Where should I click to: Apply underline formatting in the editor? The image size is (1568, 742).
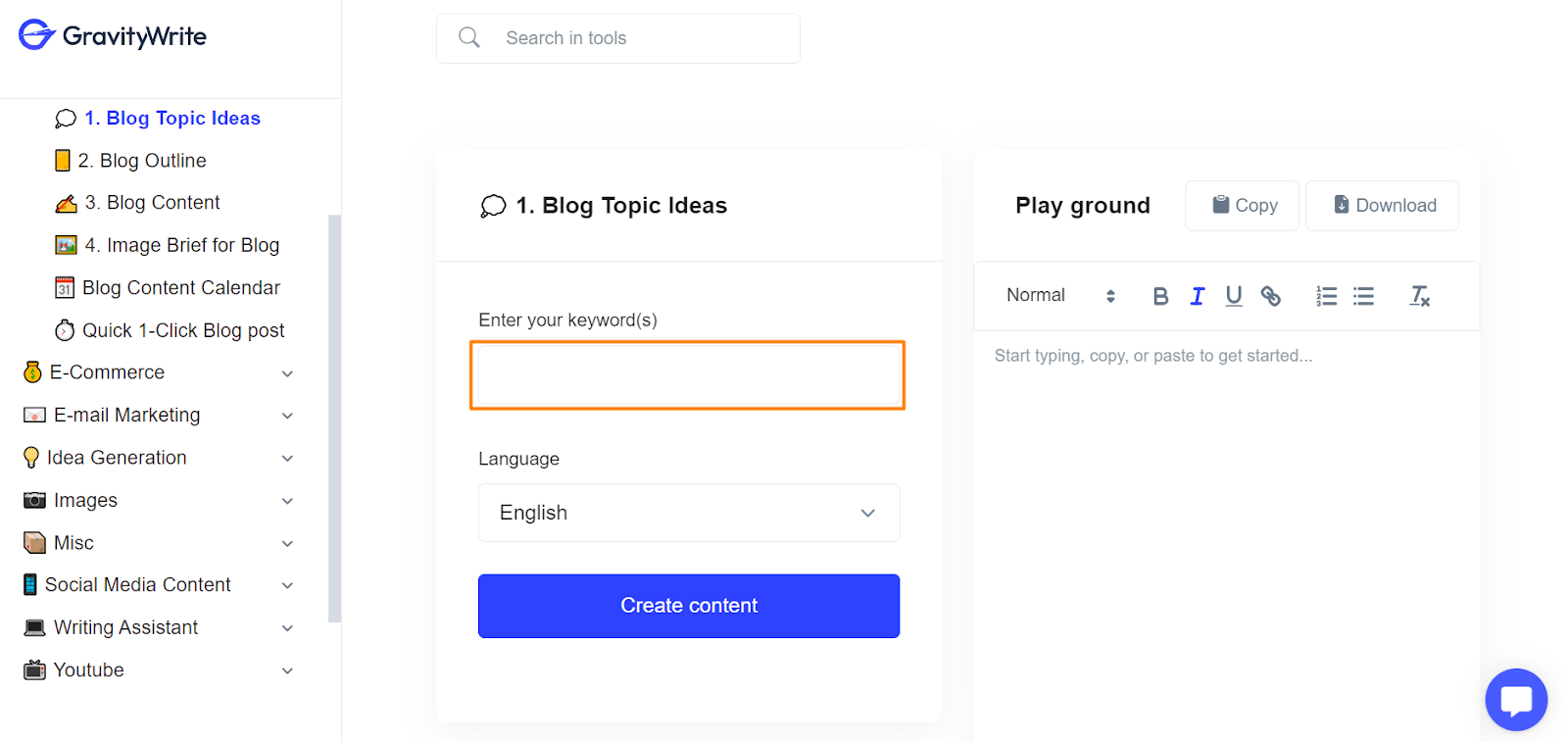coord(1234,296)
